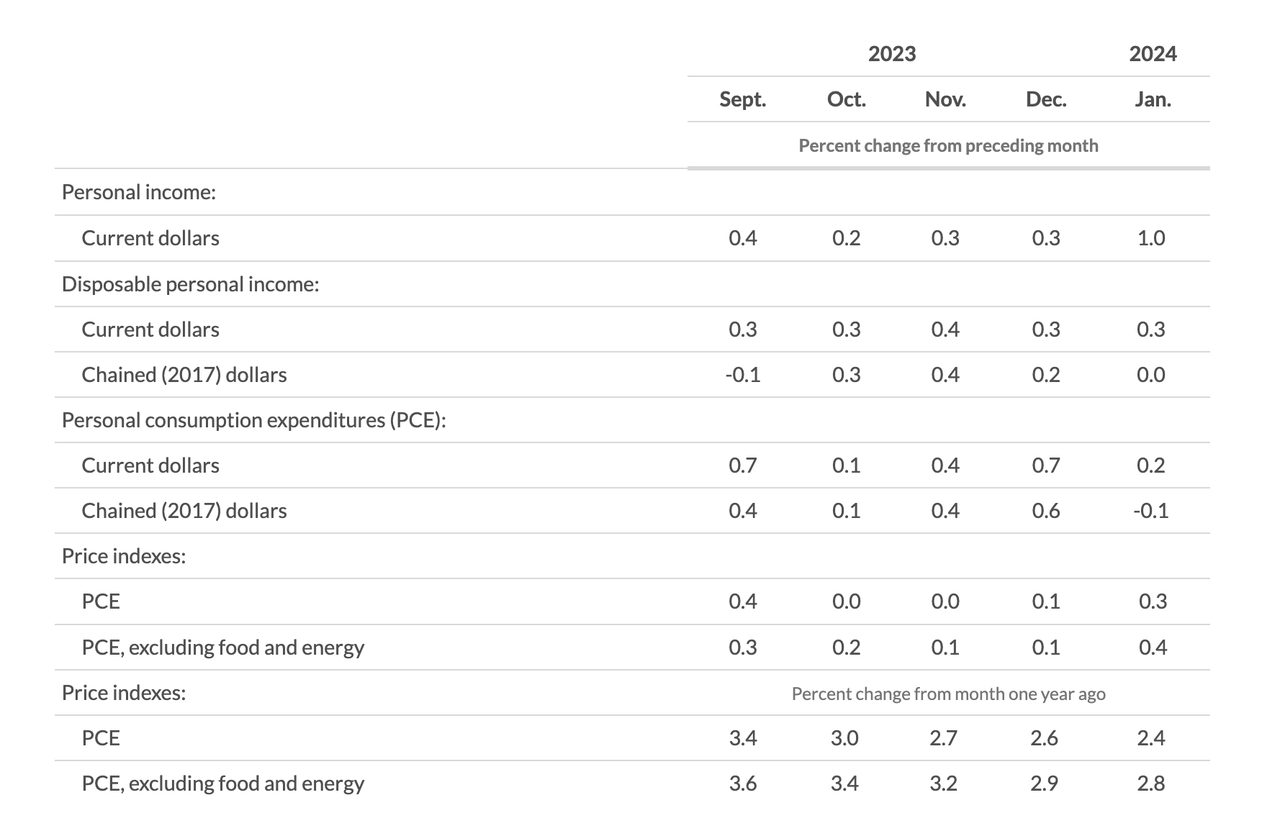Screen dimensions: 1280x836
Task: Select the Oct. month column header
Action: [846, 100]
